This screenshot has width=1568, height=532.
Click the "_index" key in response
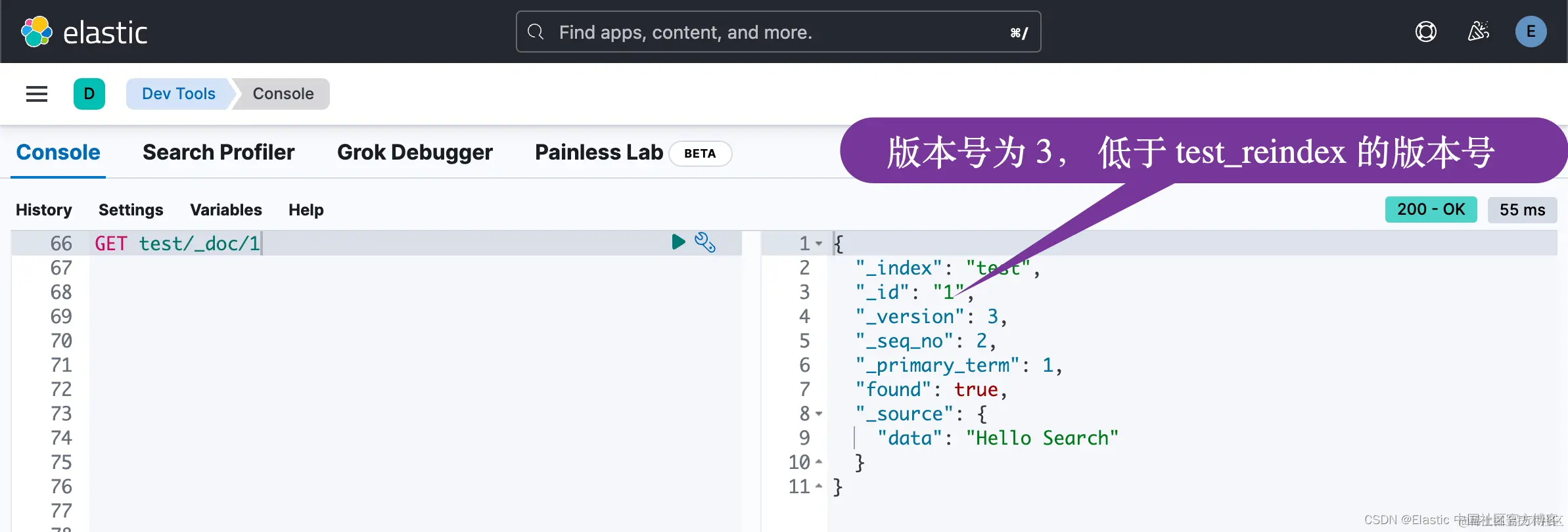click(x=899, y=268)
